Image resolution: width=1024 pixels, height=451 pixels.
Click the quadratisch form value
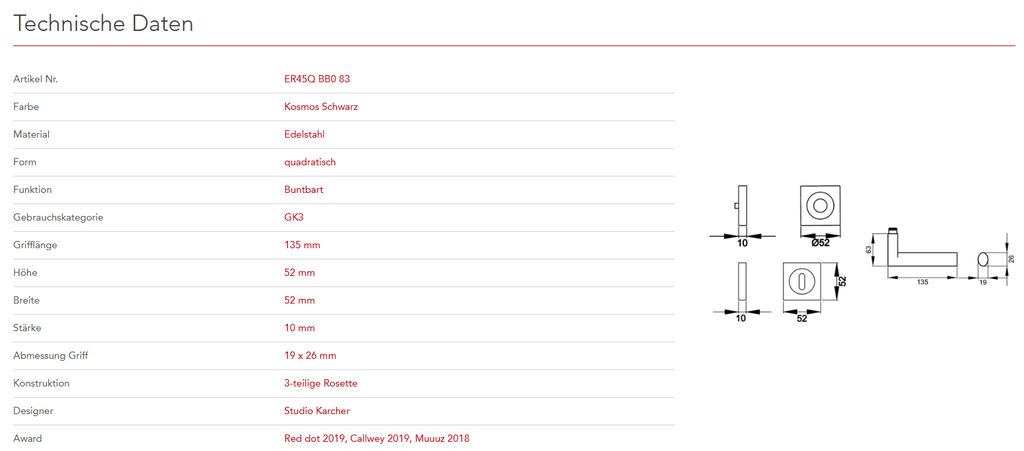(x=310, y=162)
